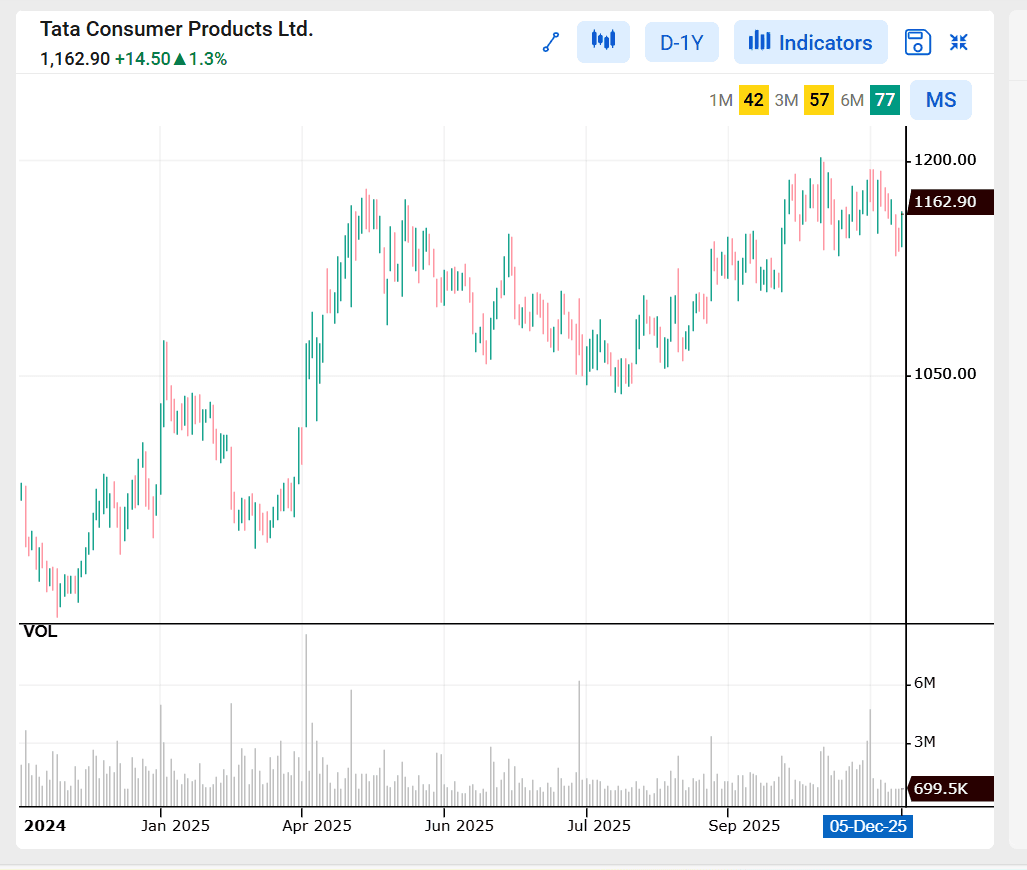Click the 1200.00 price axis label
1027x870 pixels.
tap(945, 160)
